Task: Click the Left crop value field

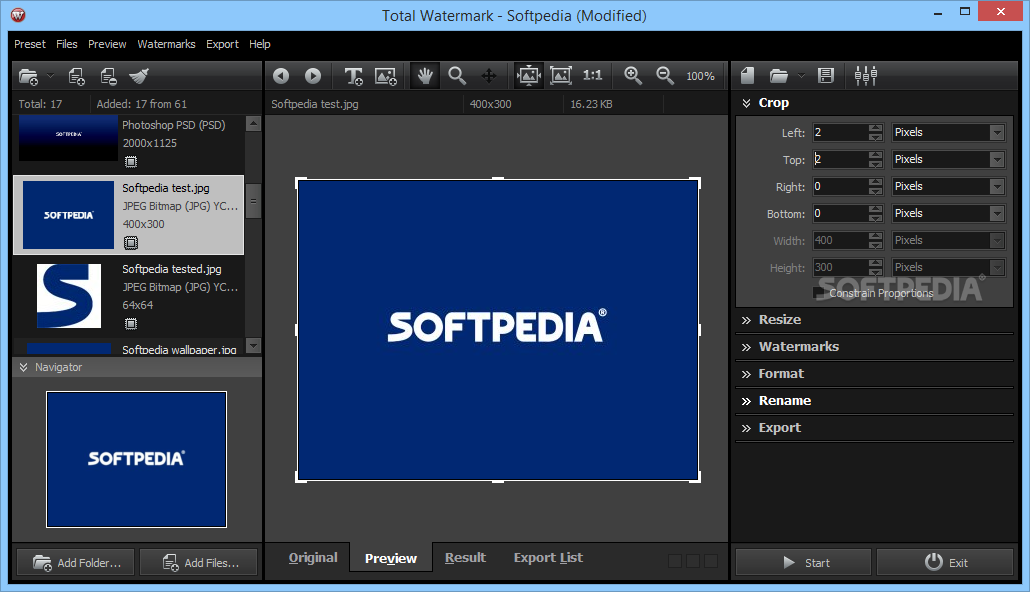Action: click(x=840, y=133)
